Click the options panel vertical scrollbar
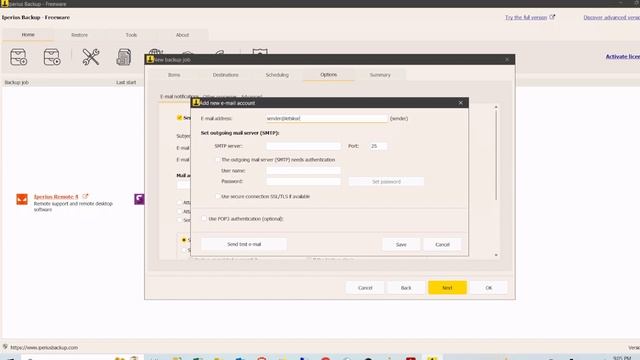The image size is (640, 360). (496, 155)
